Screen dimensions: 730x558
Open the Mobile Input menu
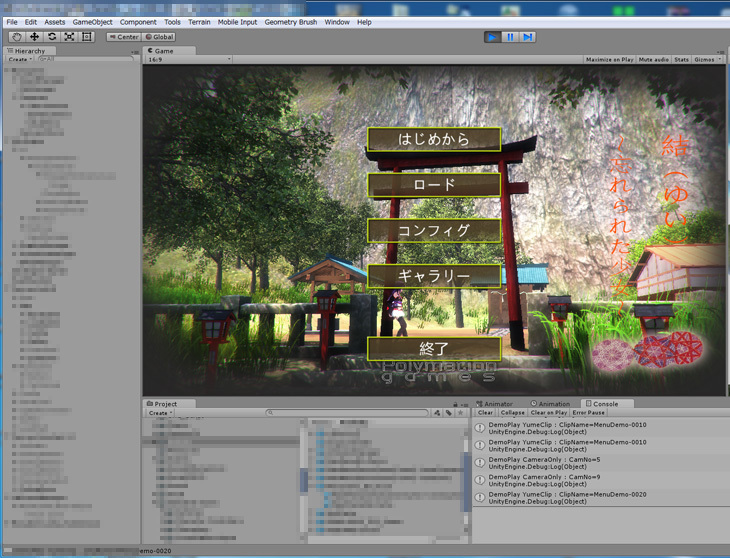[x=237, y=22]
